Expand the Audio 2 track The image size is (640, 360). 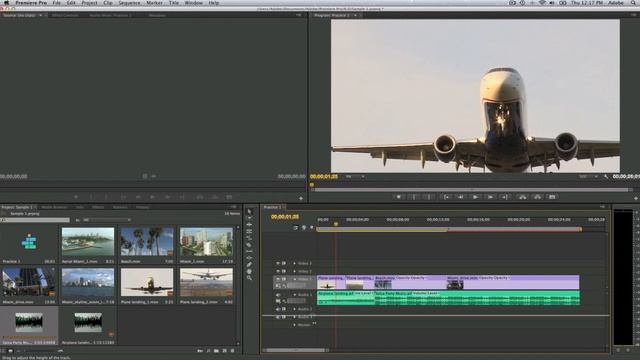coord(295,309)
